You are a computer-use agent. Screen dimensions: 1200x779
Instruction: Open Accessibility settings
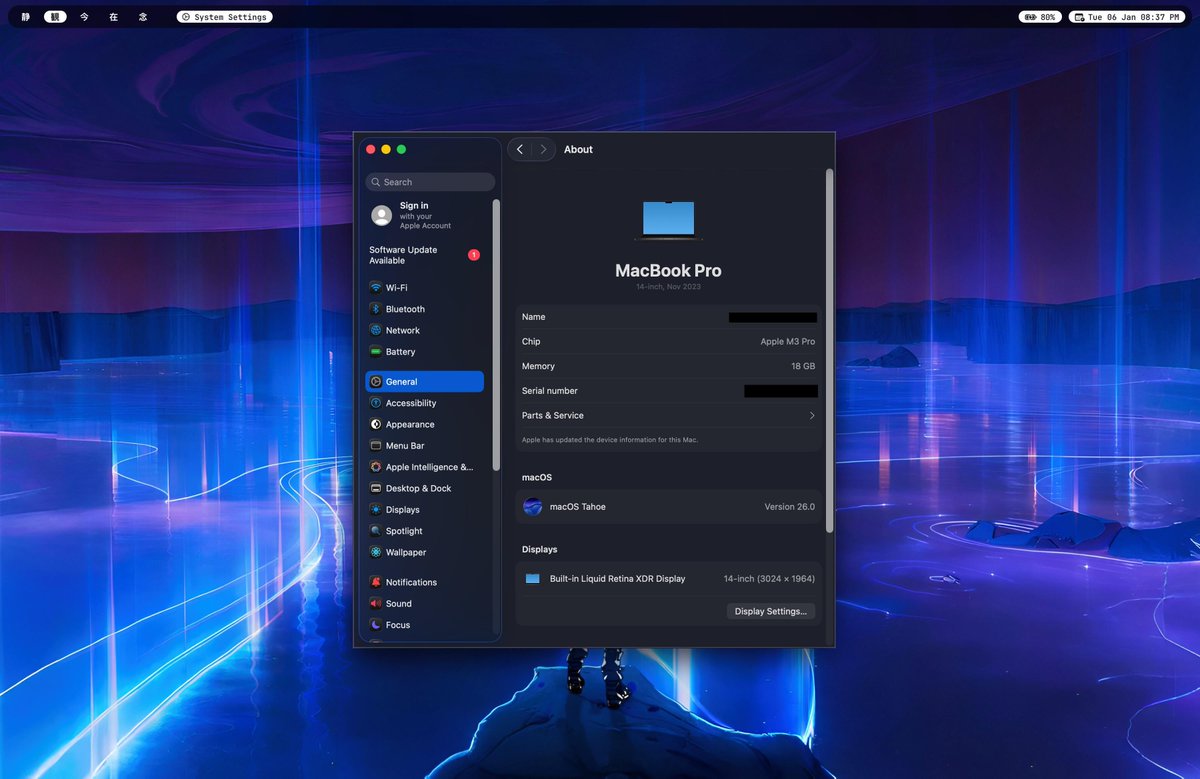[424, 403]
